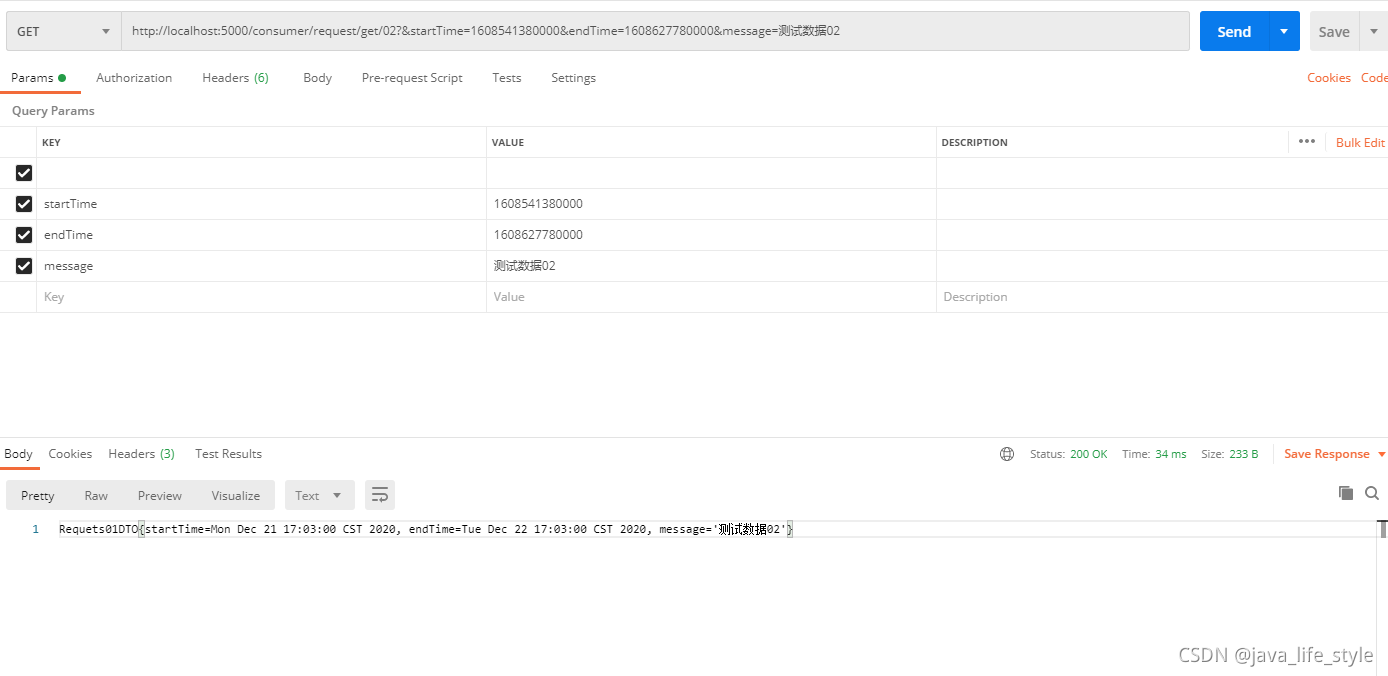The image size is (1388, 676).
Task: Click the 34 ms response time
Action: (x=1170, y=454)
